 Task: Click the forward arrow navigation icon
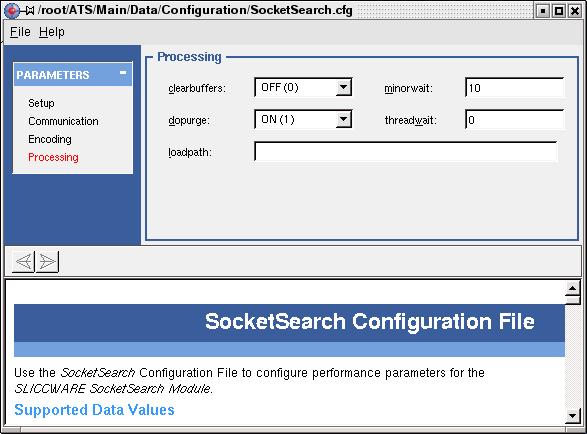(48, 261)
